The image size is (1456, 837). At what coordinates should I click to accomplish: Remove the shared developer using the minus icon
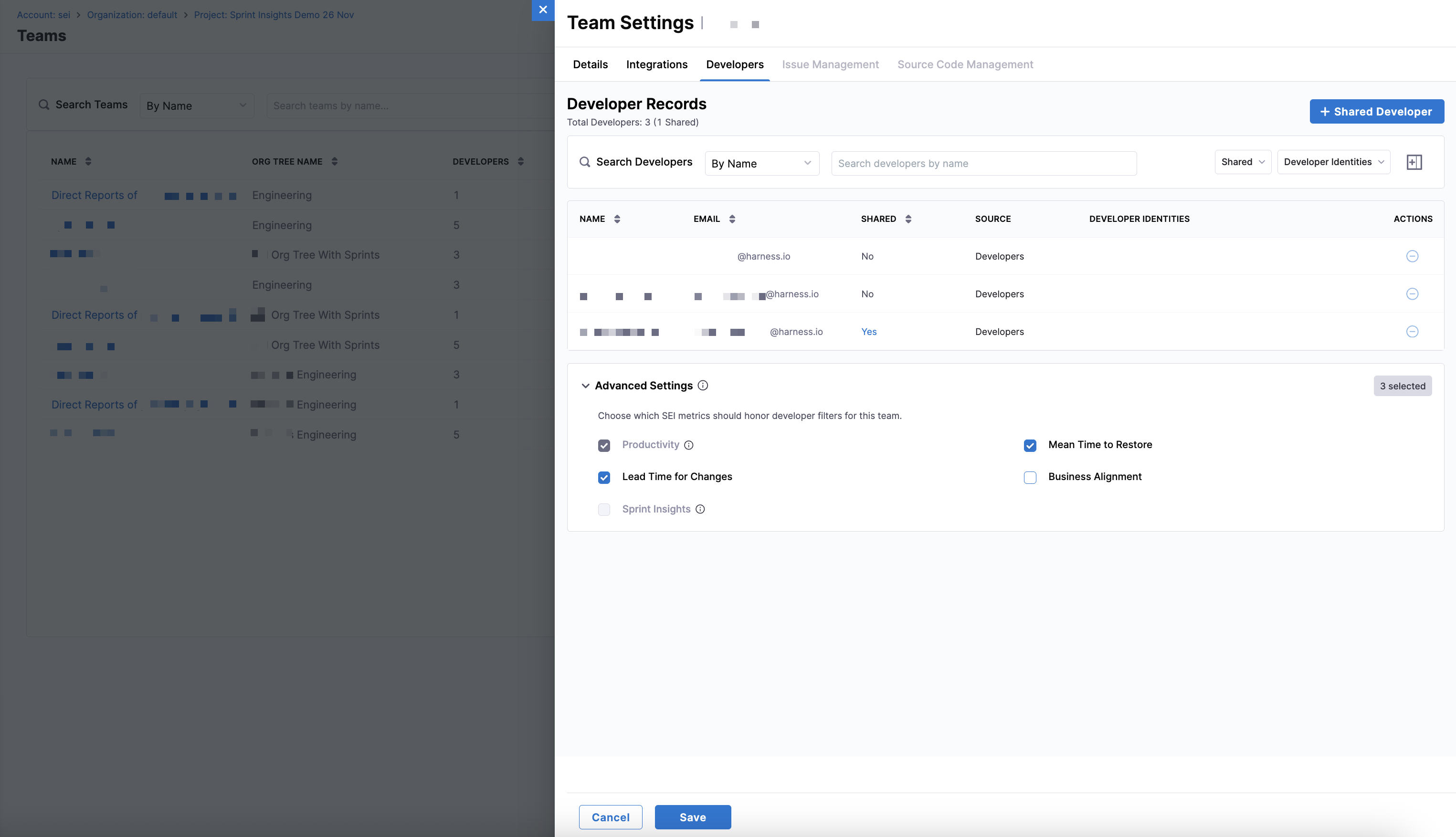tap(1412, 332)
